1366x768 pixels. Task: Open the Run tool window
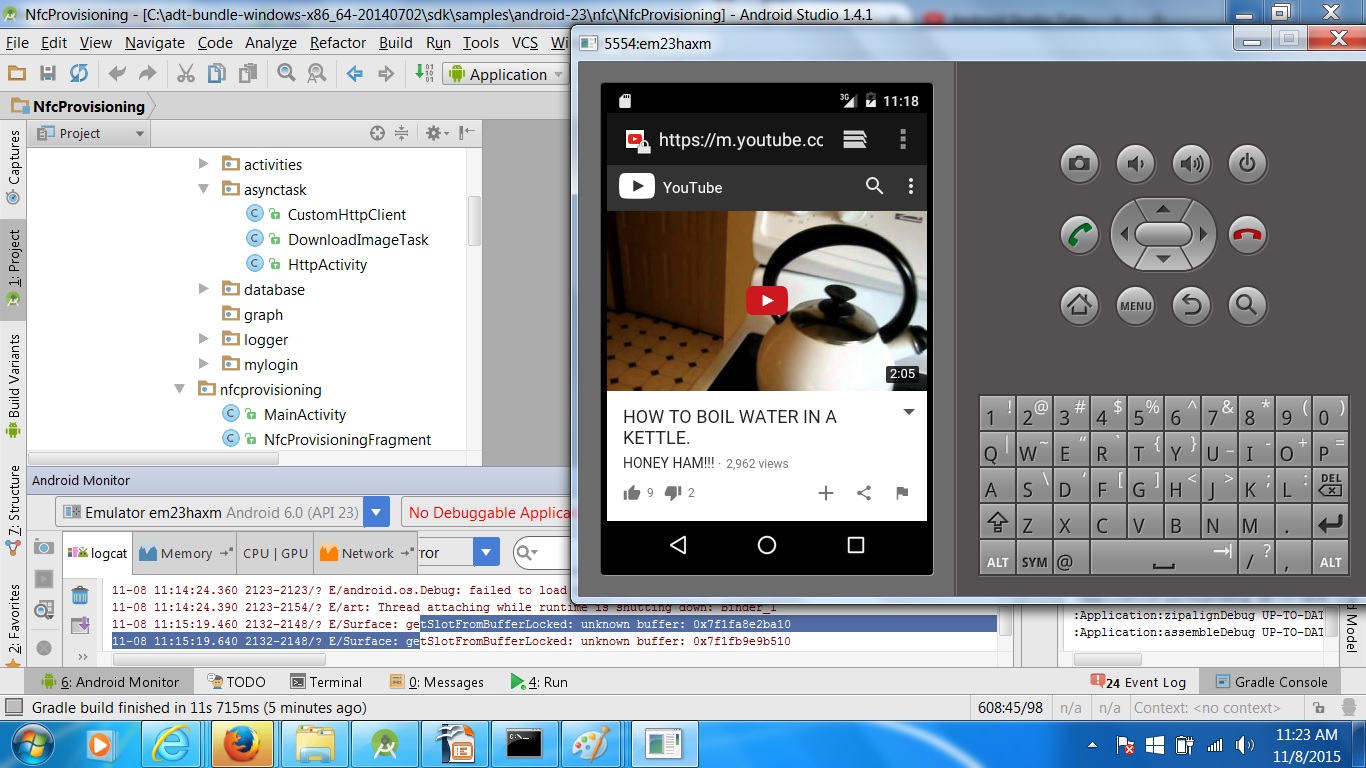pos(539,682)
